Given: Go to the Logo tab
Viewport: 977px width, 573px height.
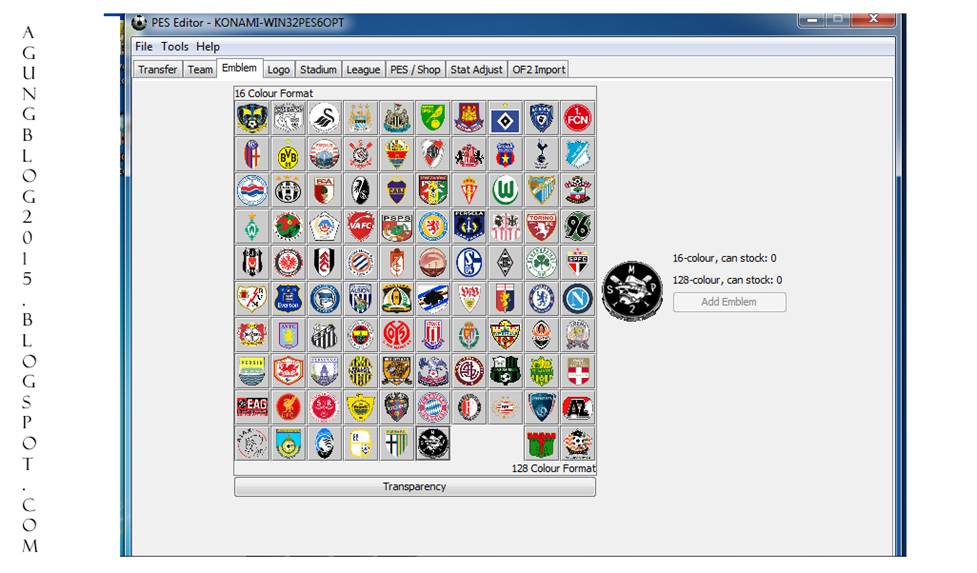Looking at the screenshot, I should click(x=279, y=69).
